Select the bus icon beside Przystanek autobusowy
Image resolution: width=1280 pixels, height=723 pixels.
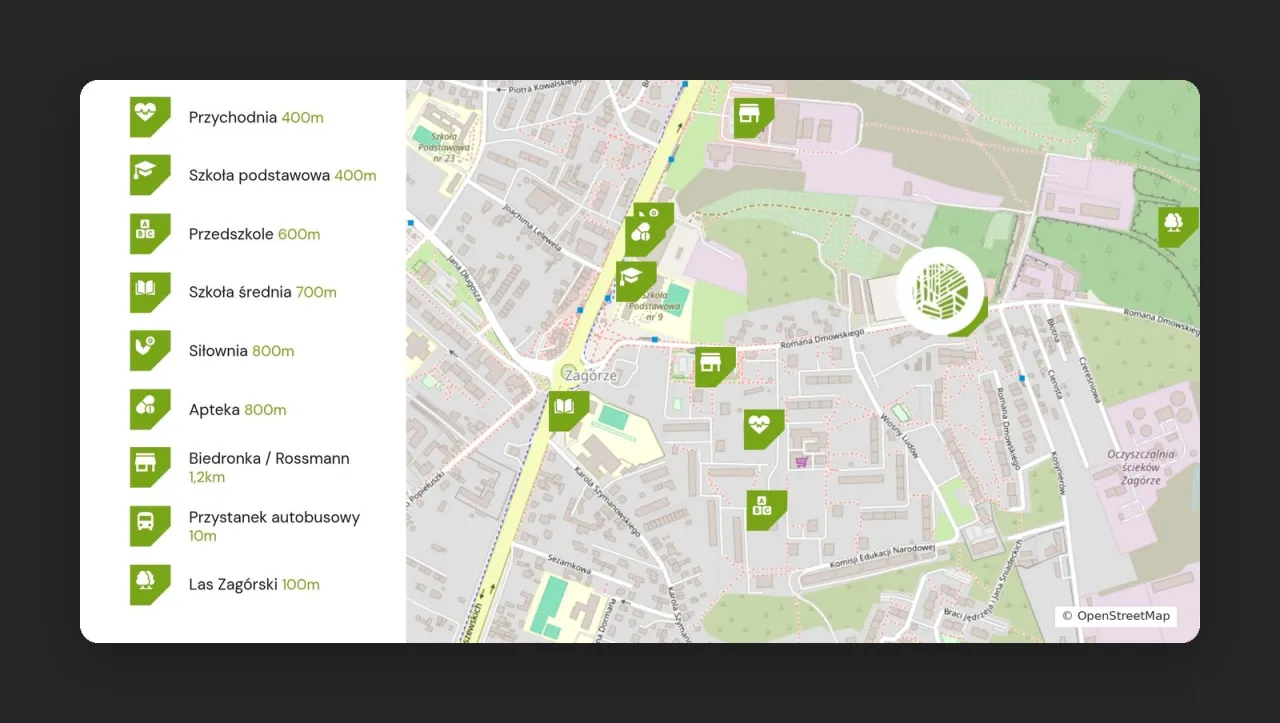click(x=150, y=526)
